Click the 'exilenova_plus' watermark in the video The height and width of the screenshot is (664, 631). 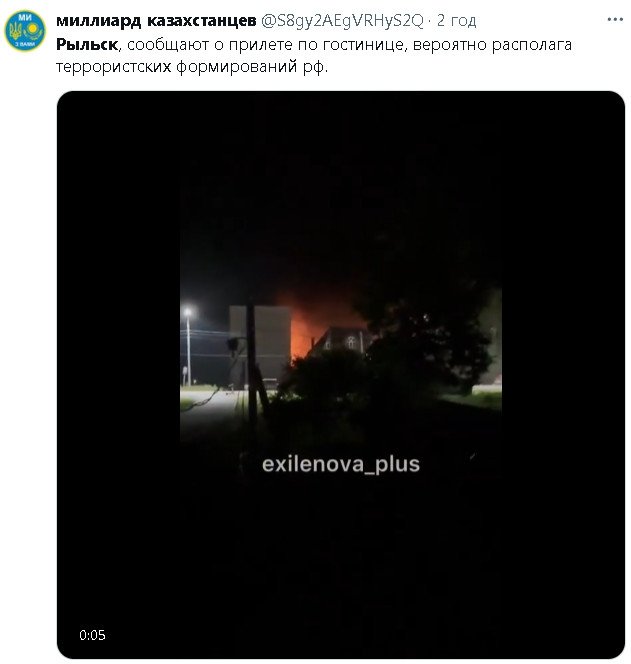pos(341,464)
